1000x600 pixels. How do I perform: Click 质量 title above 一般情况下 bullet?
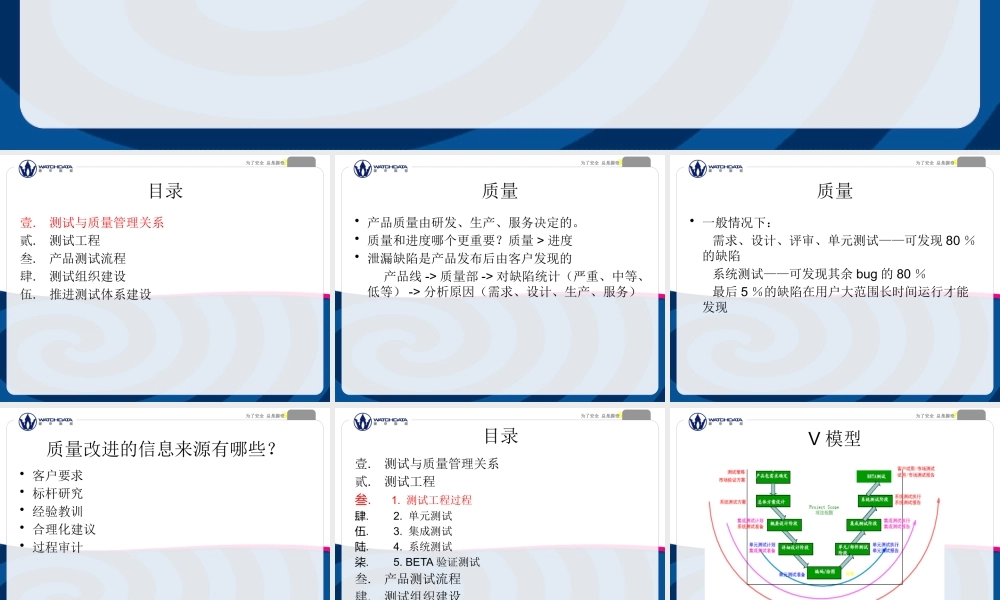(x=835, y=191)
